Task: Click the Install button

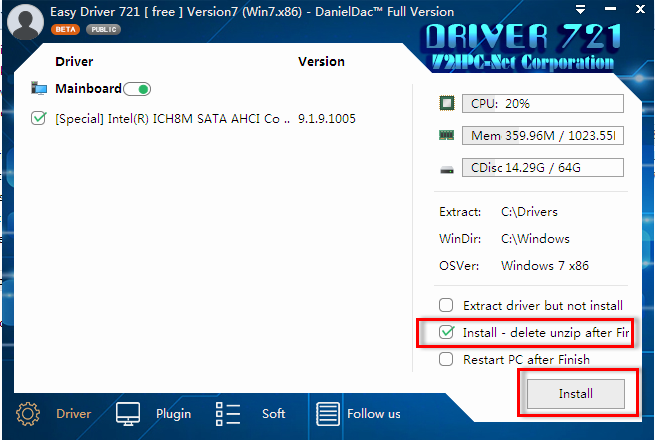Action: pyautogui.click(x=576, y=394)
